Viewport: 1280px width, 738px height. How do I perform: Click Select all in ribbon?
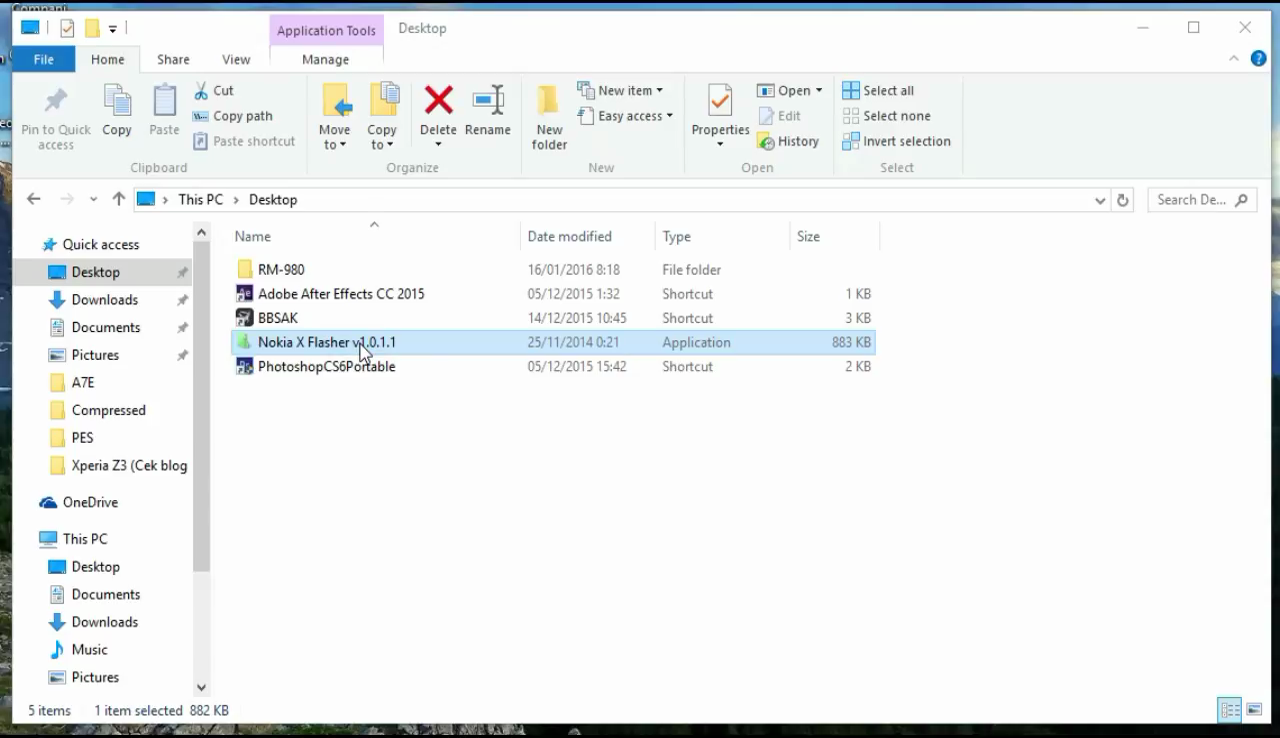coord(878,90)
